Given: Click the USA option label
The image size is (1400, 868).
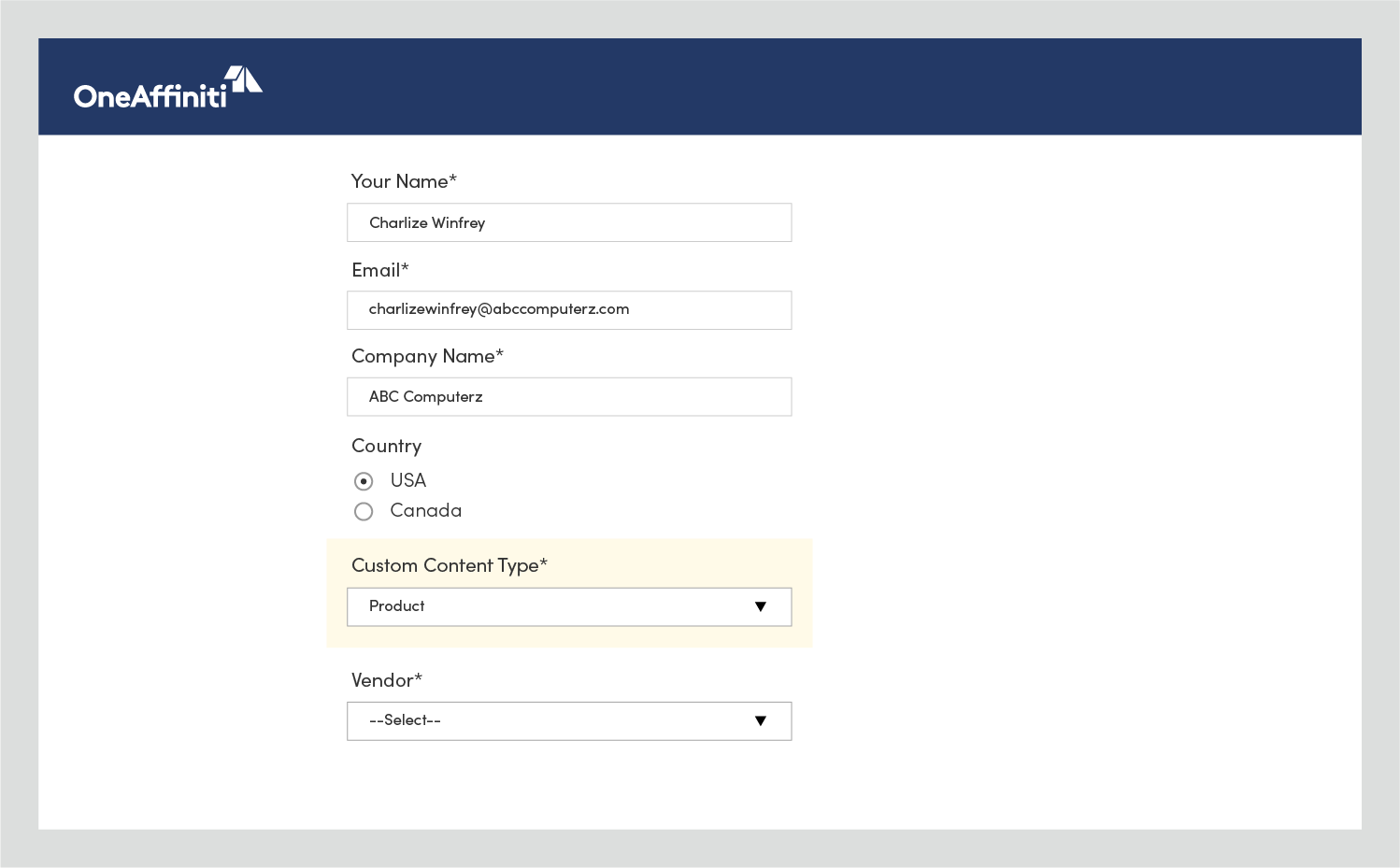Looking at the screenshot, I should coord(408,480).
